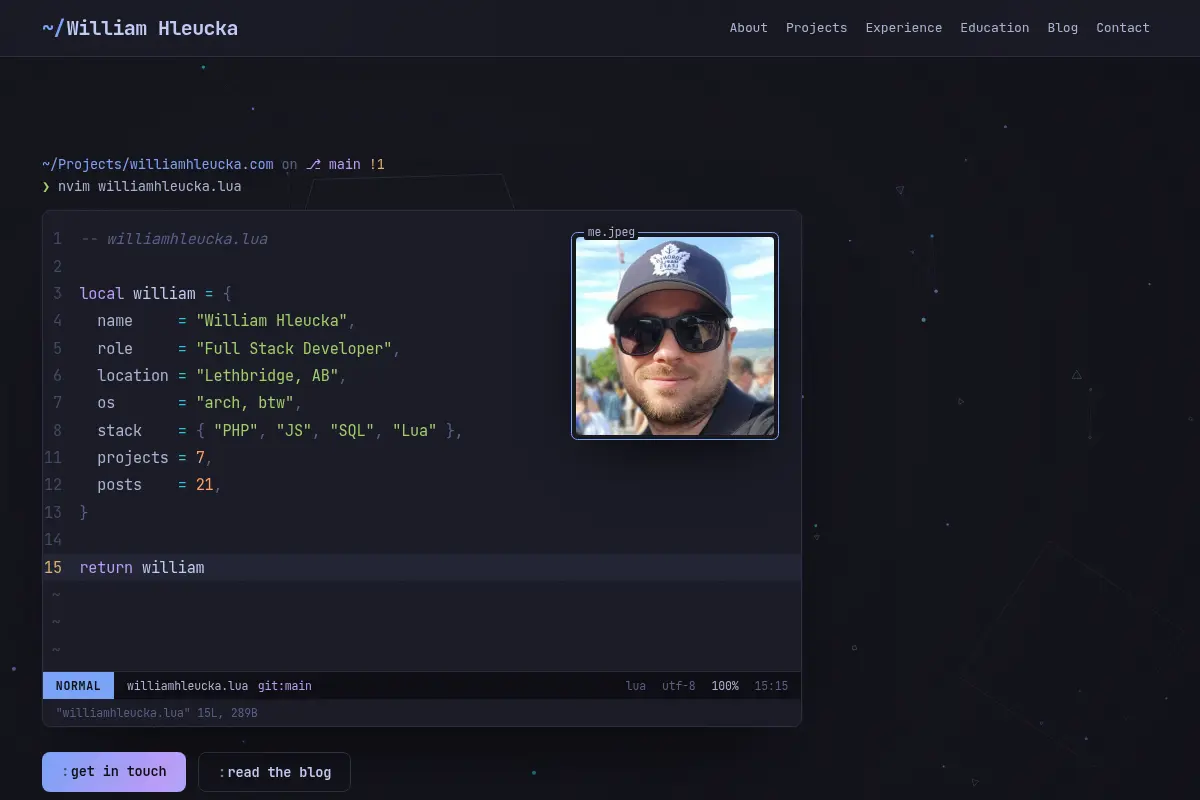Open the Blog page

coord(1063,28)
